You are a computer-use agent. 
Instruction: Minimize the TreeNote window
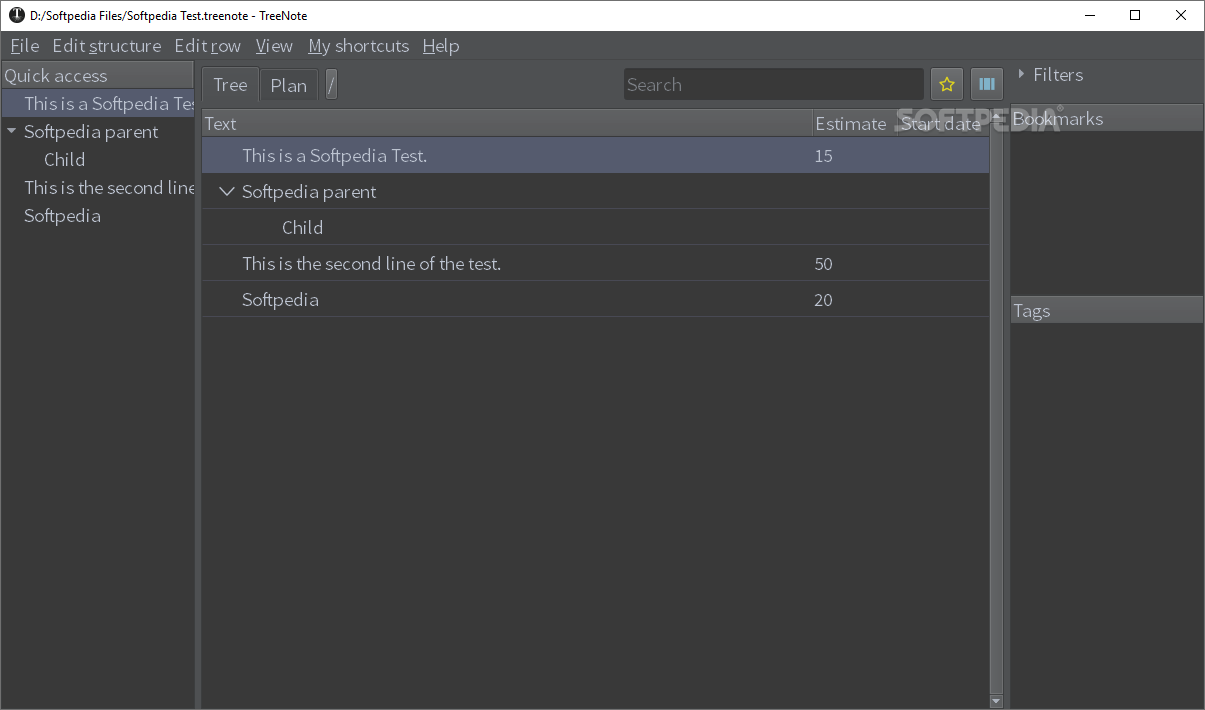click(1089, 15)
